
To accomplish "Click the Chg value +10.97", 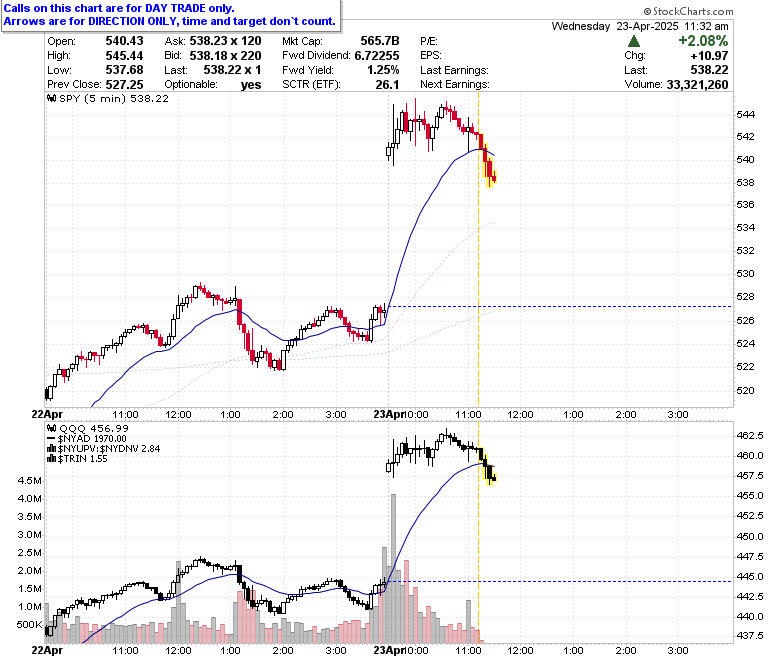I will tap(709, 56).
